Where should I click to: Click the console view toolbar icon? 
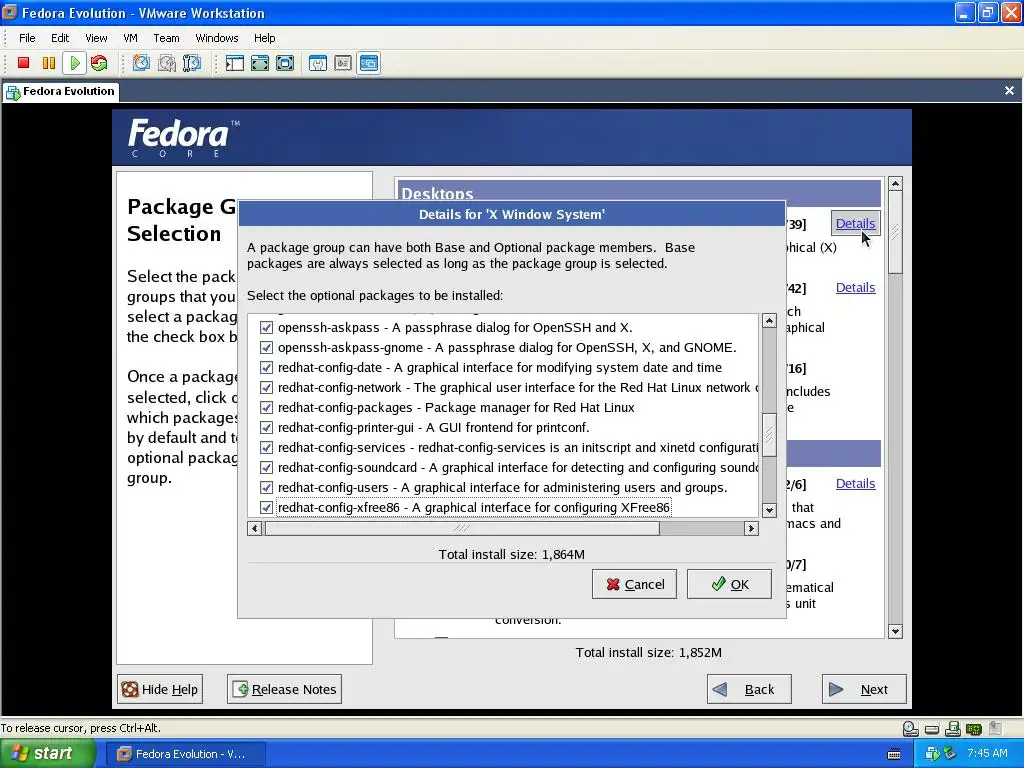click(x=369, y=63)
